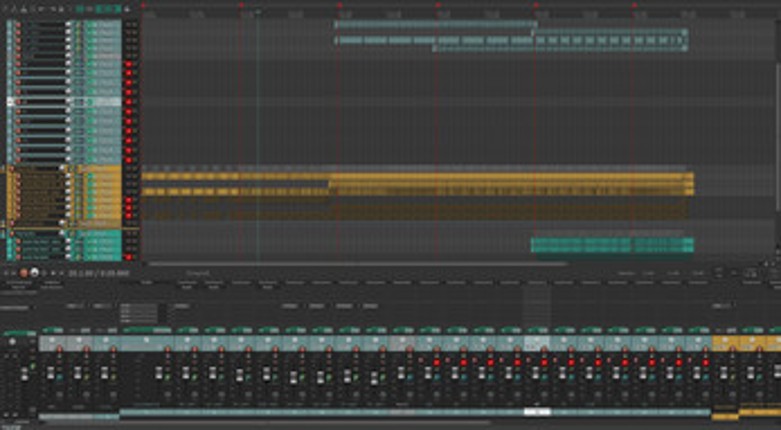Click the fader of the highlighted mixer channel
This screenshot has width=781, height=430.
(534, 373)
